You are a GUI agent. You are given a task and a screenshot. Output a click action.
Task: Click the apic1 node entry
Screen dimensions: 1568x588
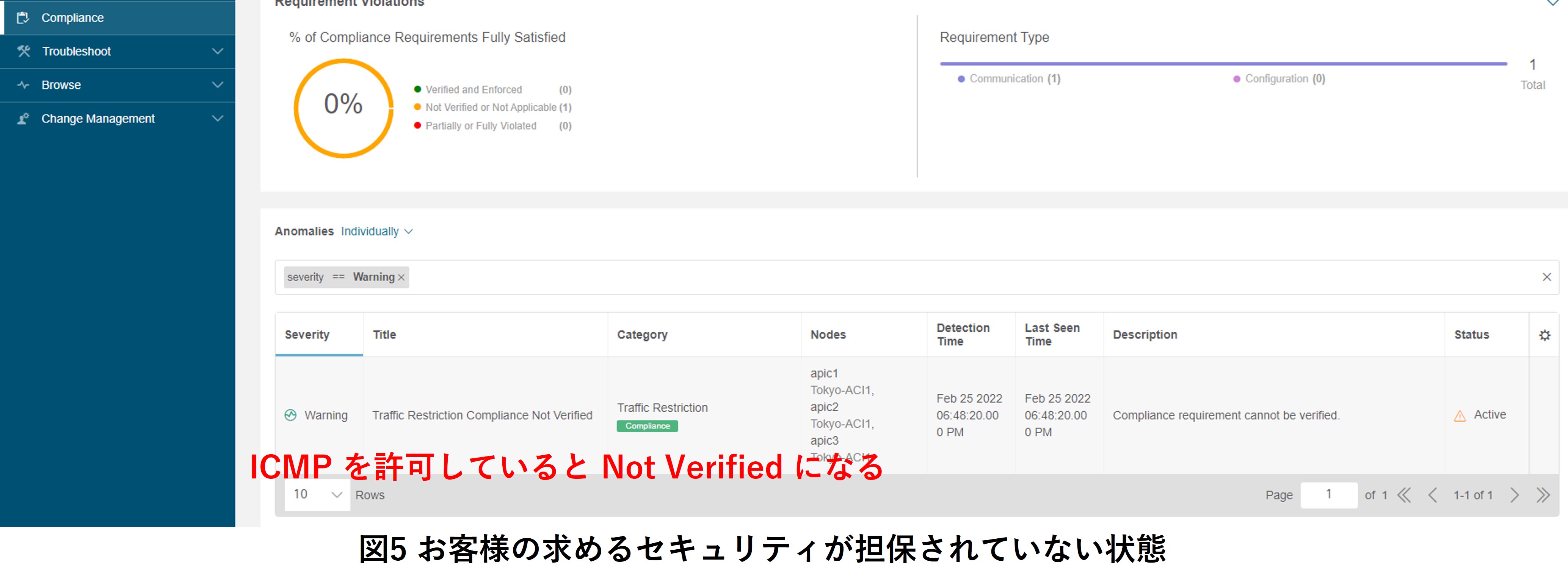click(824, 373)
